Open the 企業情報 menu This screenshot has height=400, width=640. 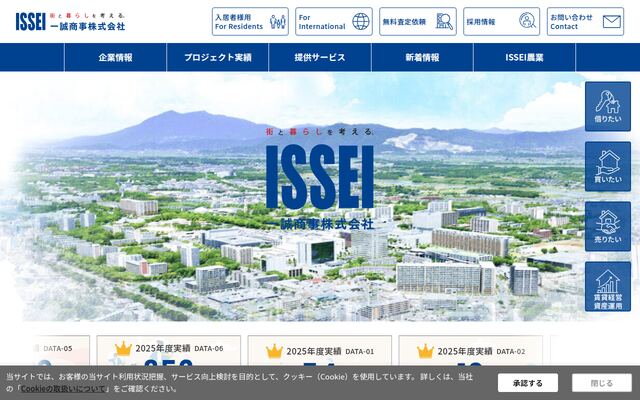pos(116,58)
